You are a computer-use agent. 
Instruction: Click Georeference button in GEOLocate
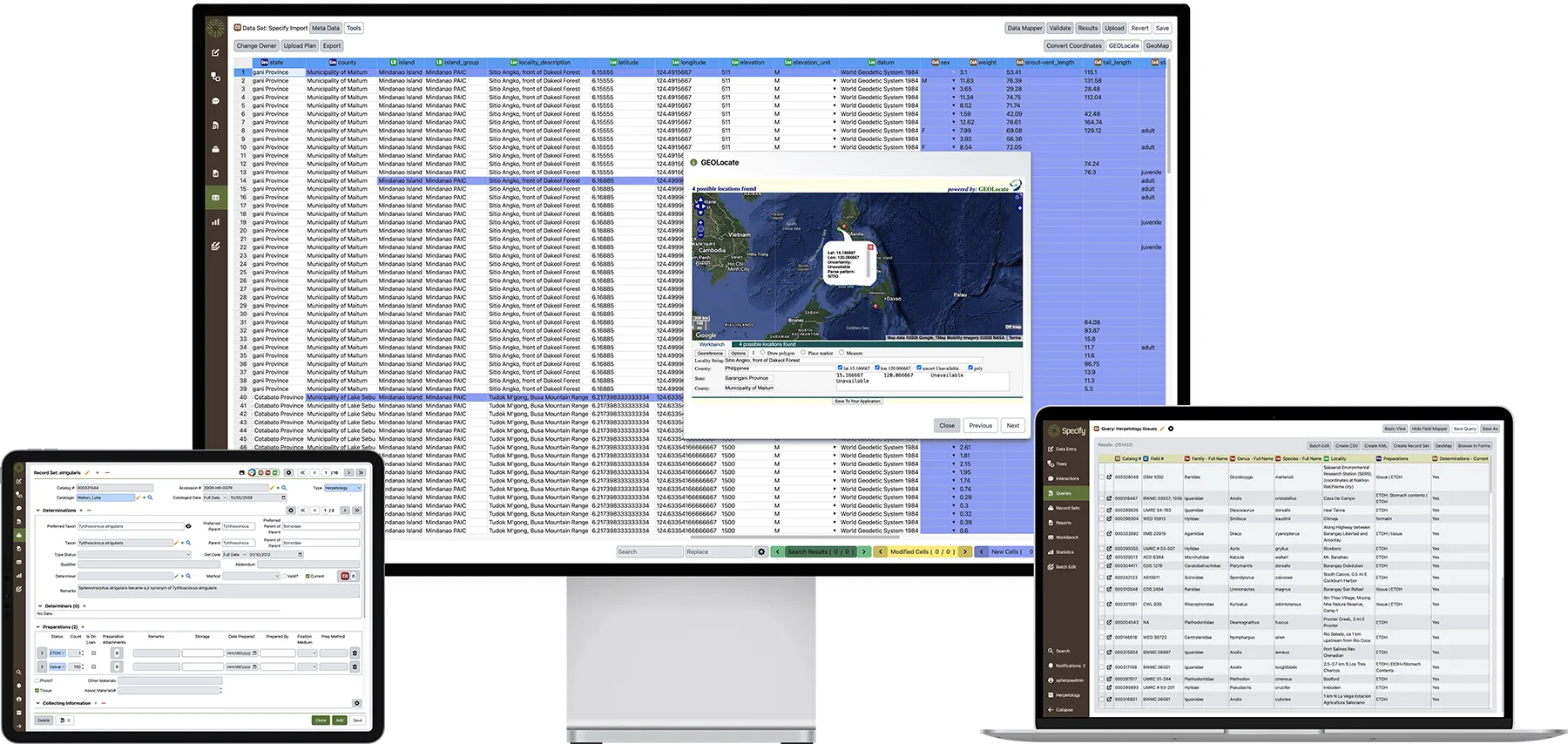coord(710,353)
